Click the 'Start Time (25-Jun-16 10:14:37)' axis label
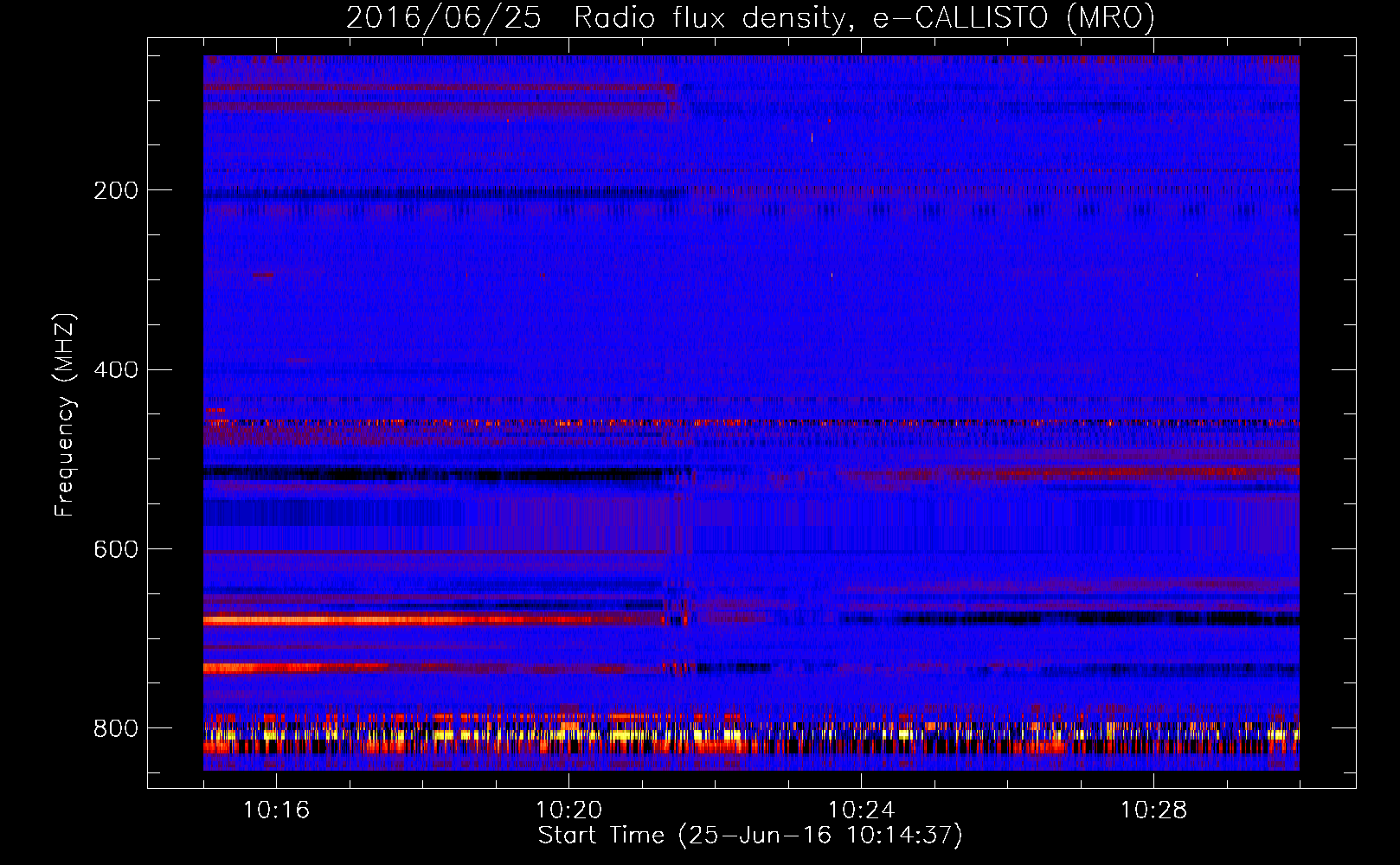 [x=750, y=836]
